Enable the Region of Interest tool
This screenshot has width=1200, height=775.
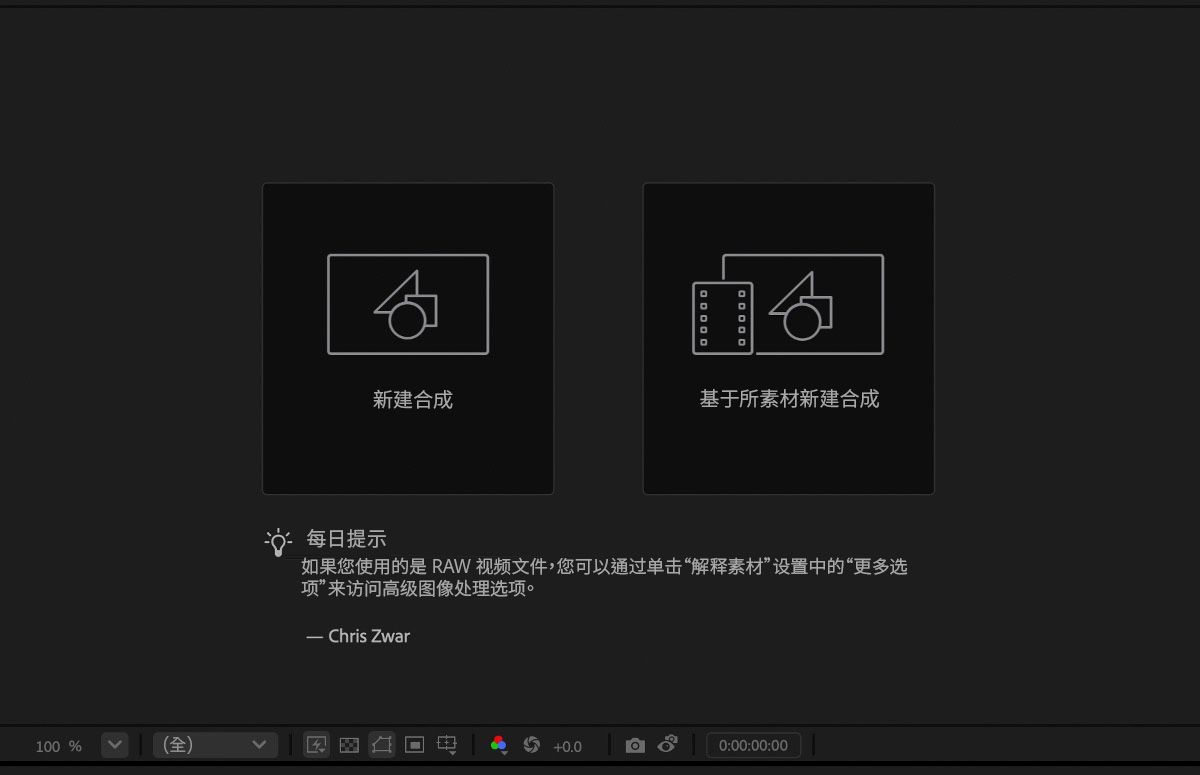(x=413, y=745)
